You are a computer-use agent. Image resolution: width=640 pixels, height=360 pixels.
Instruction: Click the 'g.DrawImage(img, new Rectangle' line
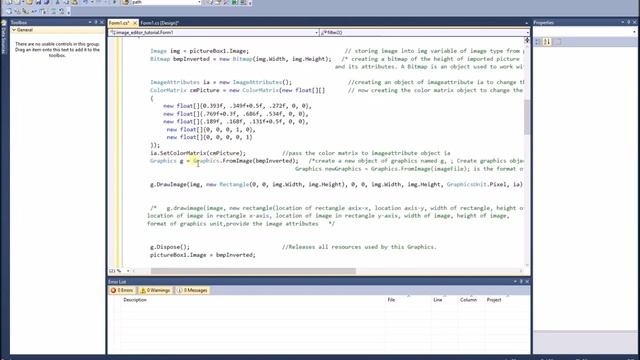(336, 184)
